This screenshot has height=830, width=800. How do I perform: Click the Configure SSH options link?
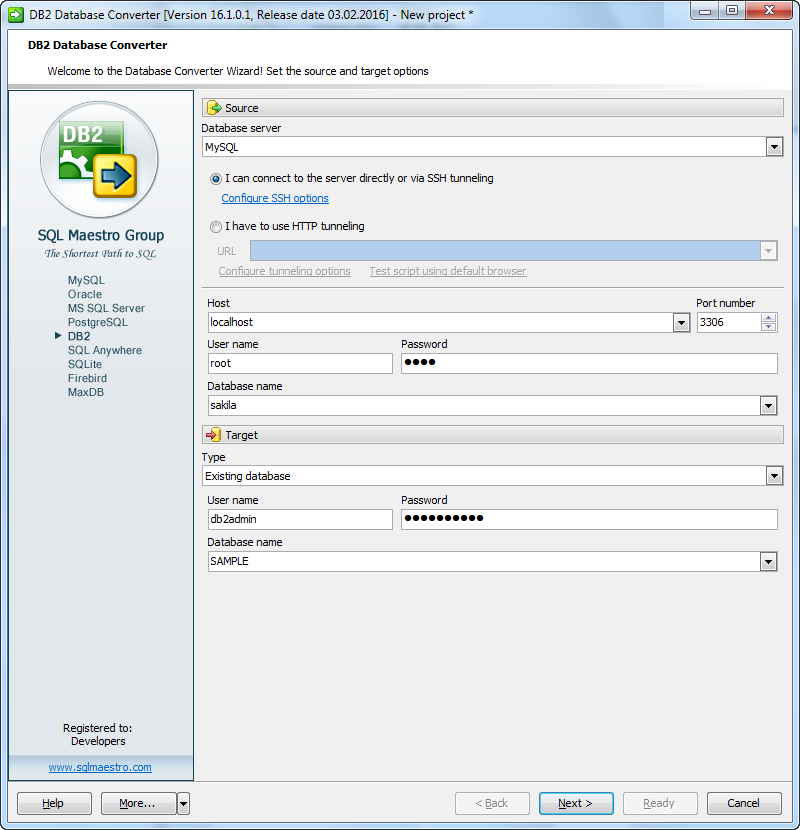tap(274, 198)
